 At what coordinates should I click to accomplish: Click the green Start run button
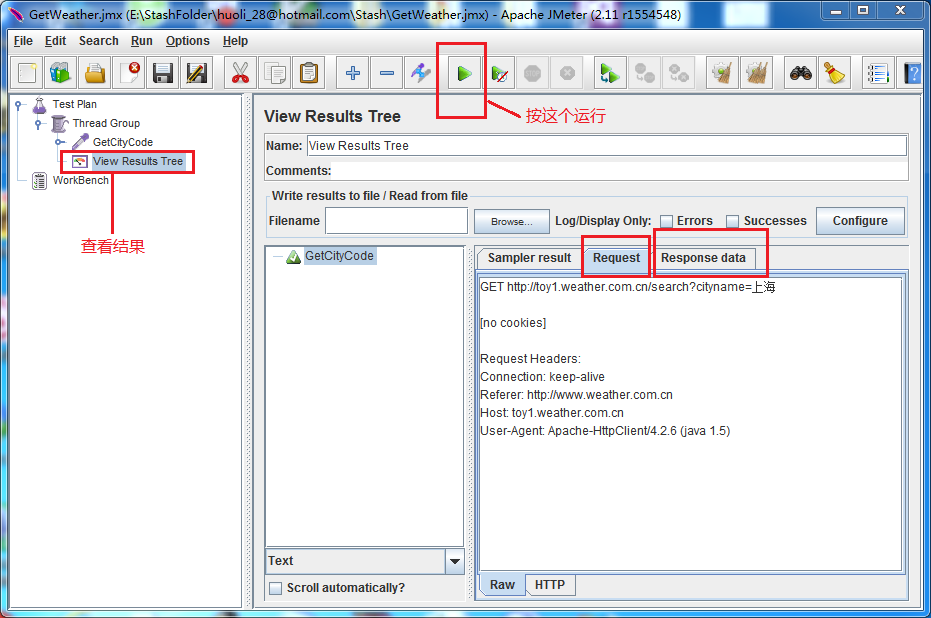point(464,73)
